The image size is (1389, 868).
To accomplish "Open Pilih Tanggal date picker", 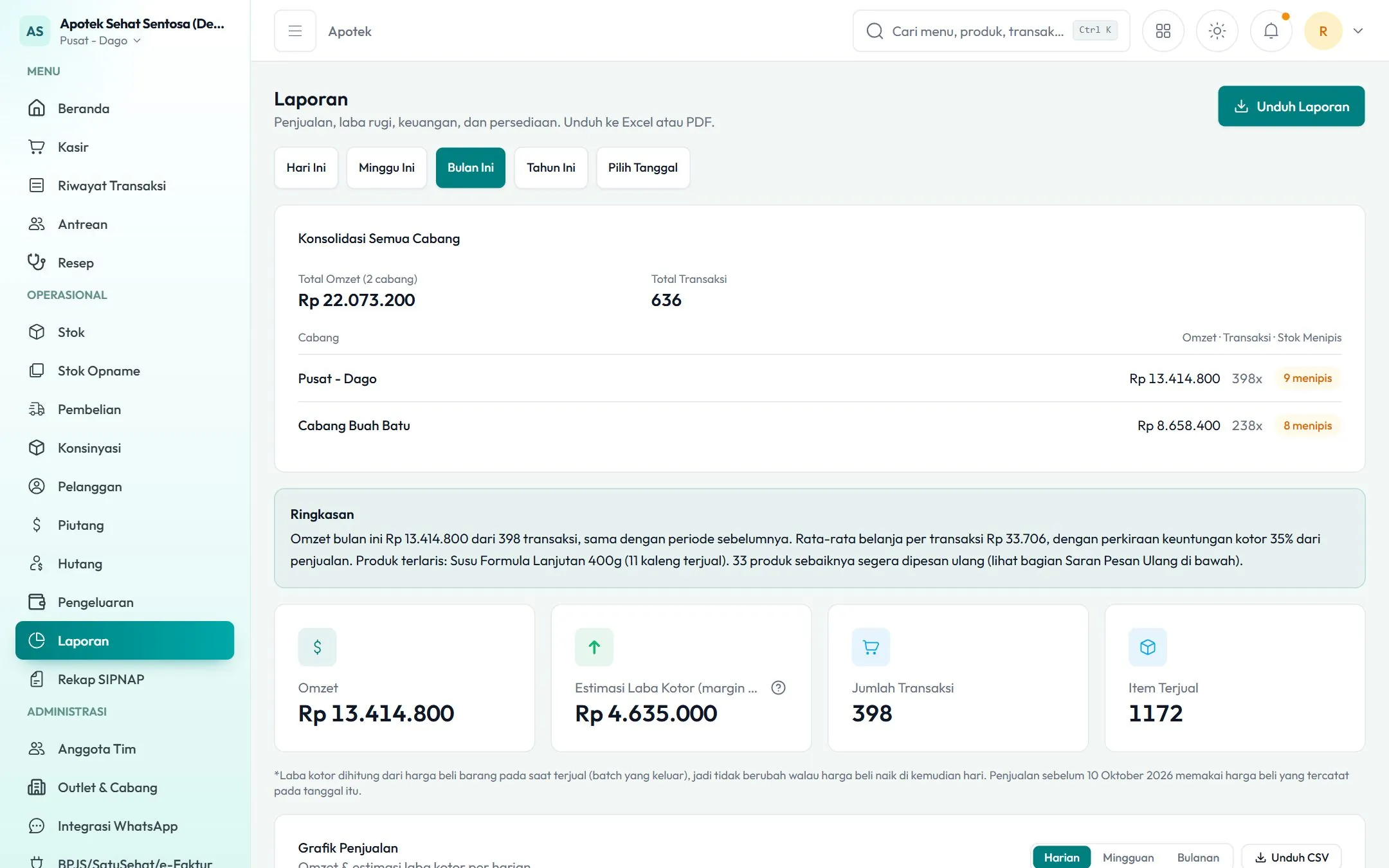I will (x=643, y=168).
